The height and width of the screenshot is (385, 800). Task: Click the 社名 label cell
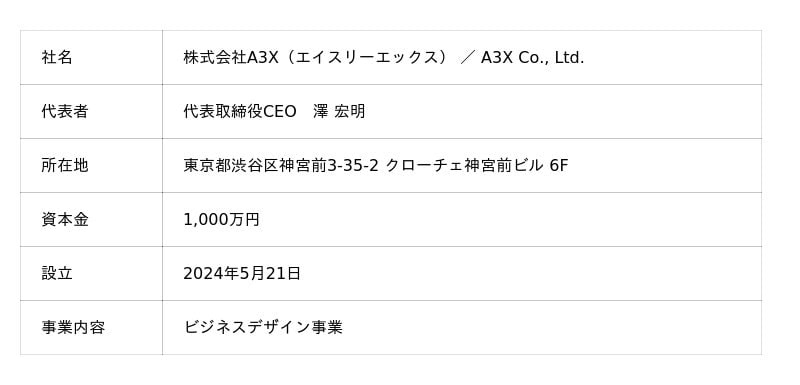pyautogui.click(x=91, y=58)
